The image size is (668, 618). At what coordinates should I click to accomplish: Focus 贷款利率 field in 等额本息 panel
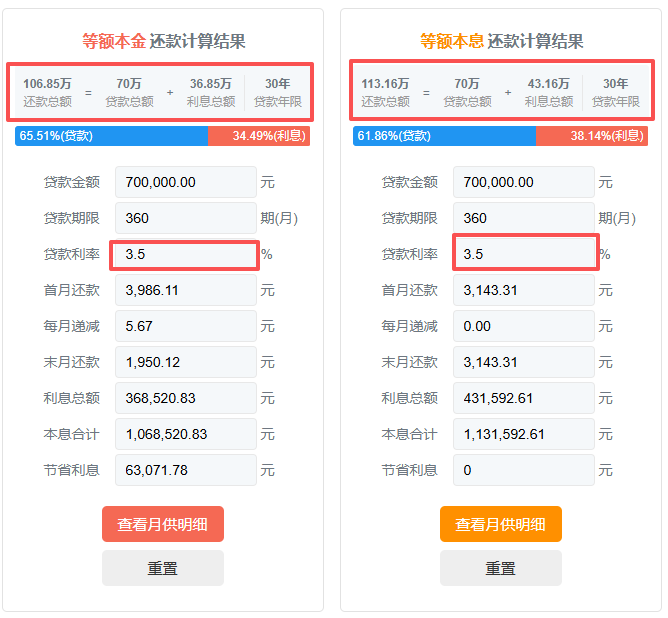click(524, 255)
